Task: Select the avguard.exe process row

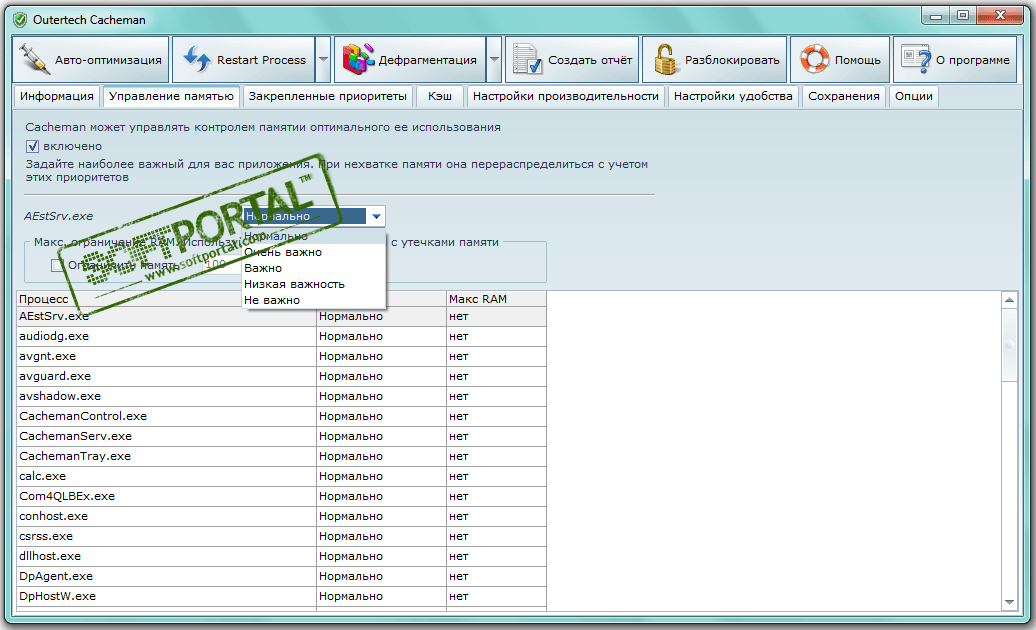Action: pyautogui.click(x=281, y=376)
